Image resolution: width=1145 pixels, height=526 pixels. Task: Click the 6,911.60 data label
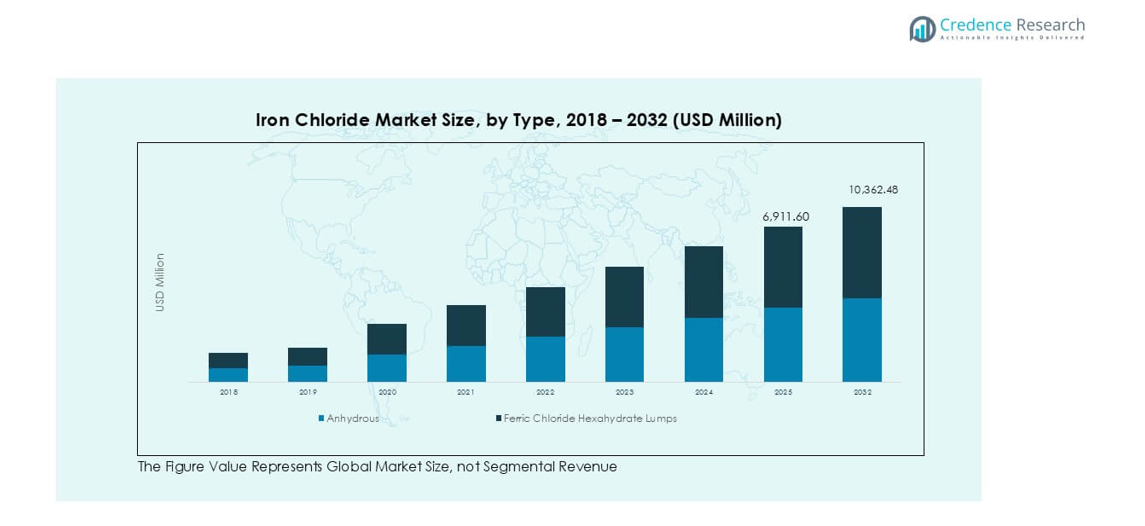786,216
